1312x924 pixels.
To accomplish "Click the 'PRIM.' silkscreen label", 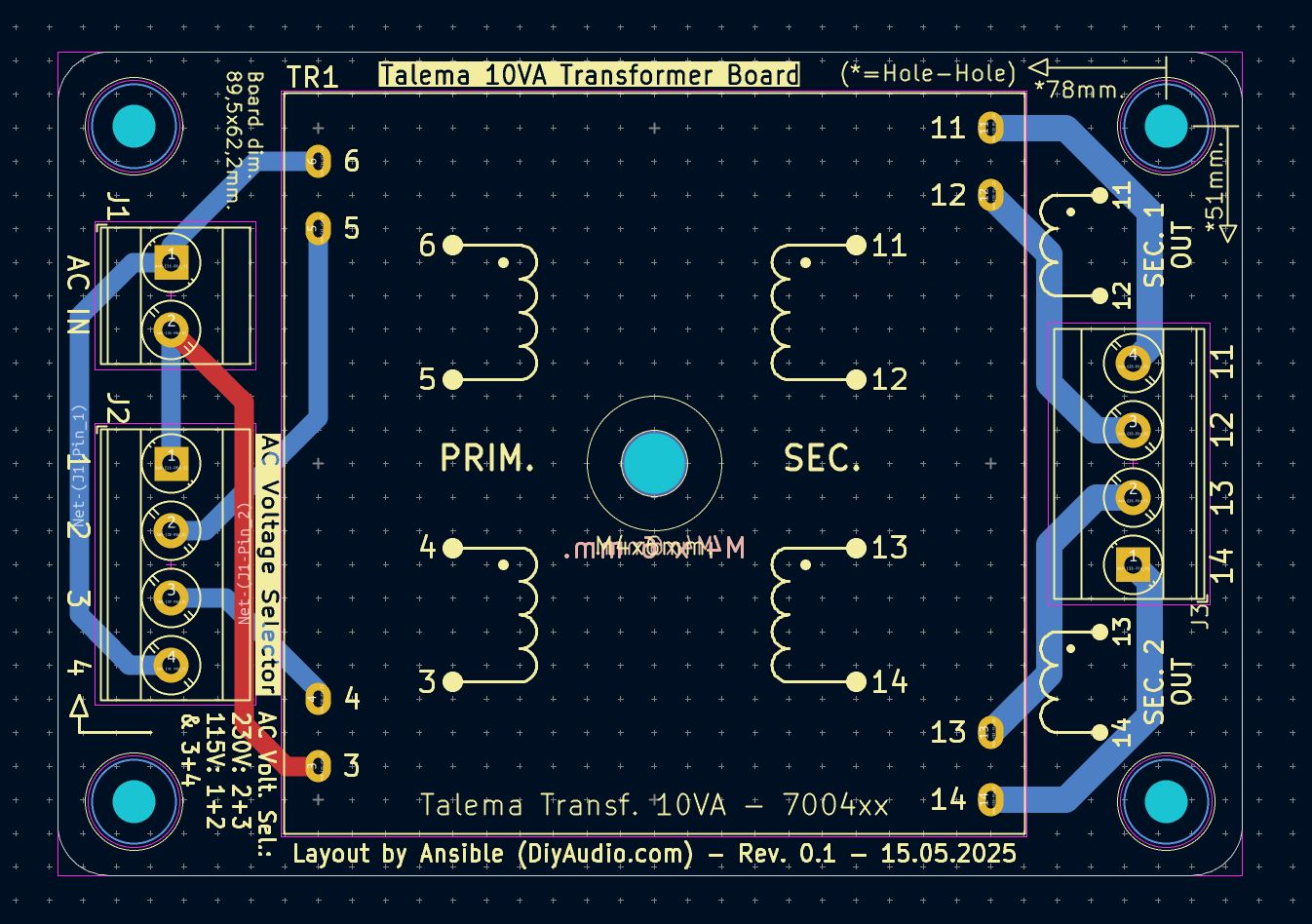I will click(x=487, y=458).
